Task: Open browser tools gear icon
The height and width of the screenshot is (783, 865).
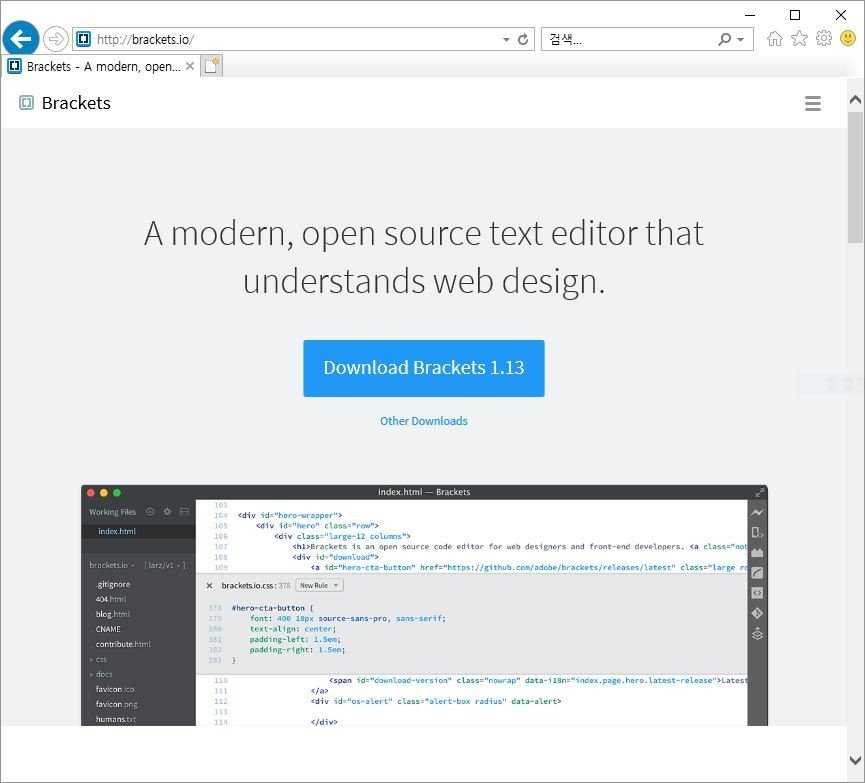Action: point(824,39)
